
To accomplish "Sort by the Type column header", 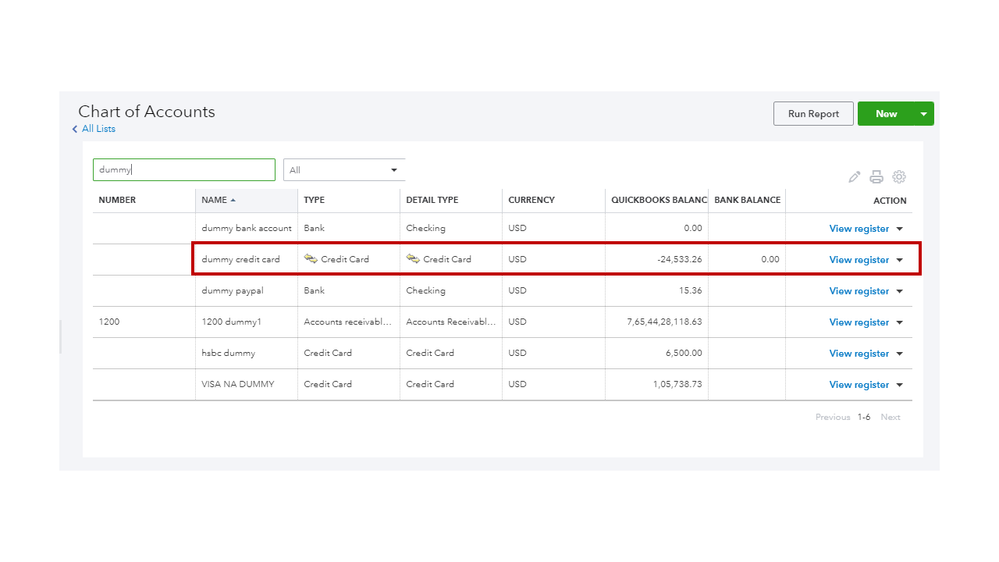I will [x=314, y=200].
